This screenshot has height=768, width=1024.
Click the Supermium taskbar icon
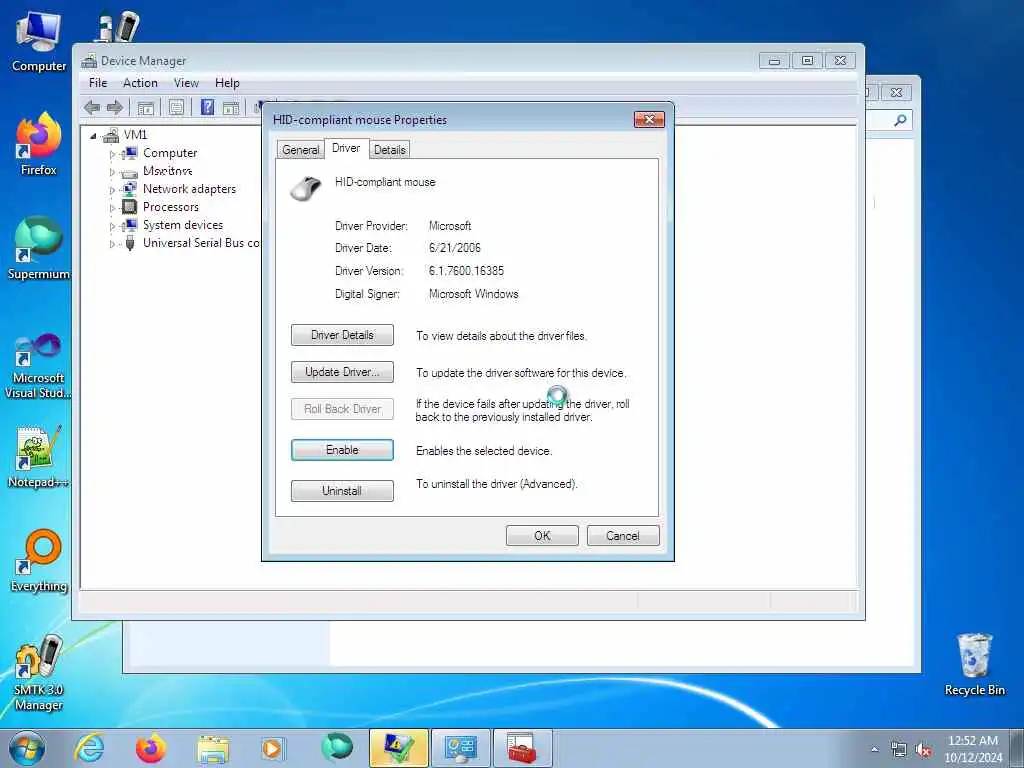(x=337, y=748)
